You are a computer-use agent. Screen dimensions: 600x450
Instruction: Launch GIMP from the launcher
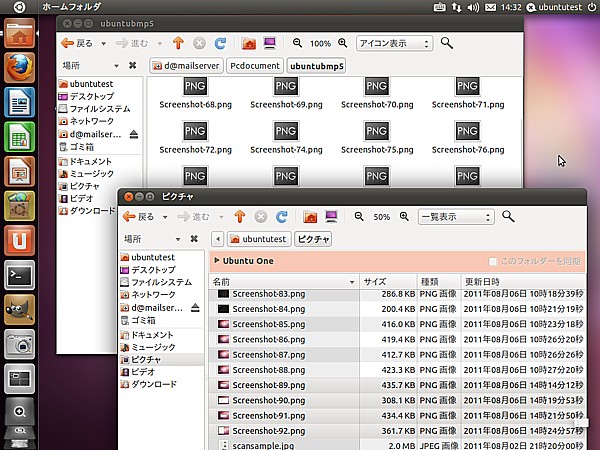[x=20, y=309]
